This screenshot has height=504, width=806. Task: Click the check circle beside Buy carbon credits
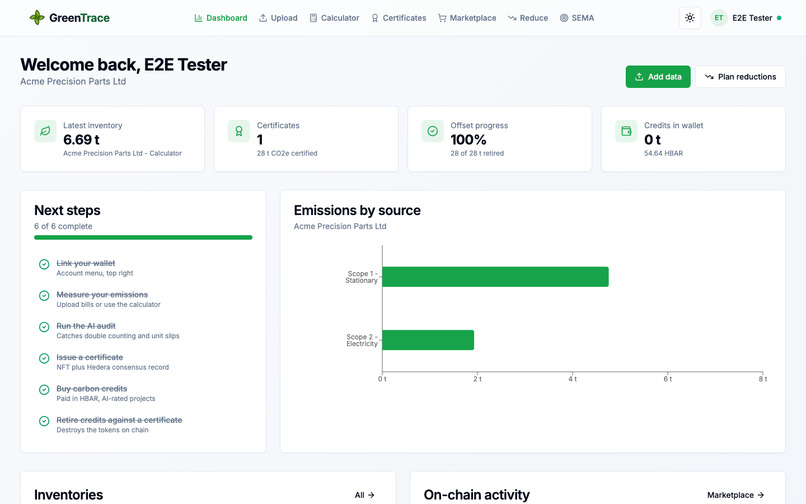click(x=44, y=390)
